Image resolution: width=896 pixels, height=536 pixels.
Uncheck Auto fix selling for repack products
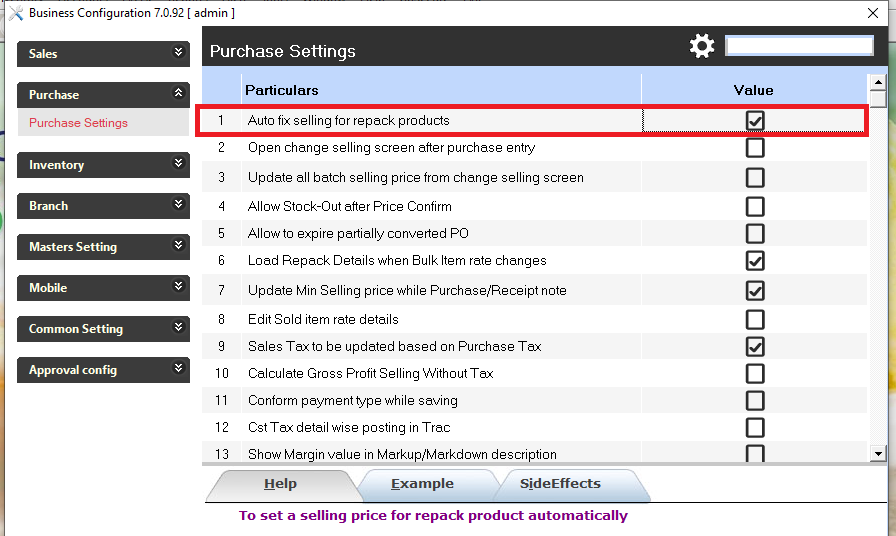click(x=755, y=121)
